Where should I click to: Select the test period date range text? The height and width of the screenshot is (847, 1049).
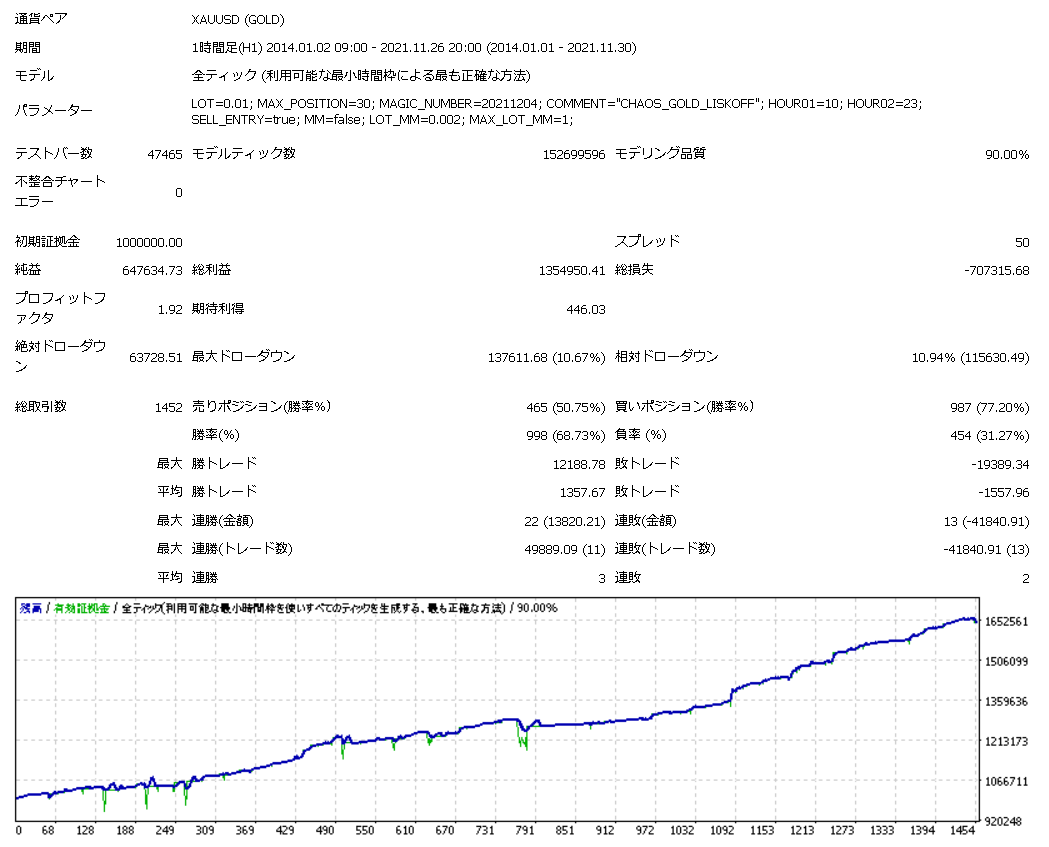click(x=413, y=48)
